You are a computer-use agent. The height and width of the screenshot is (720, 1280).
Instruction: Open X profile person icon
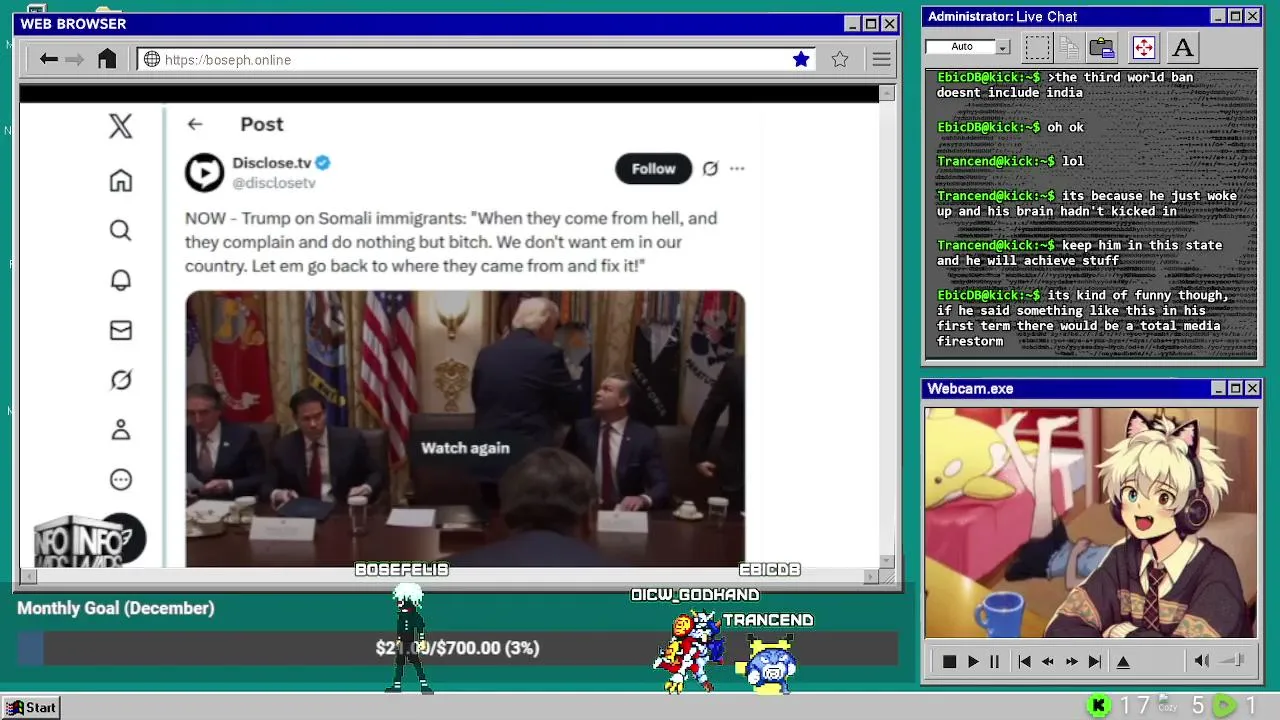pos(120,430)
